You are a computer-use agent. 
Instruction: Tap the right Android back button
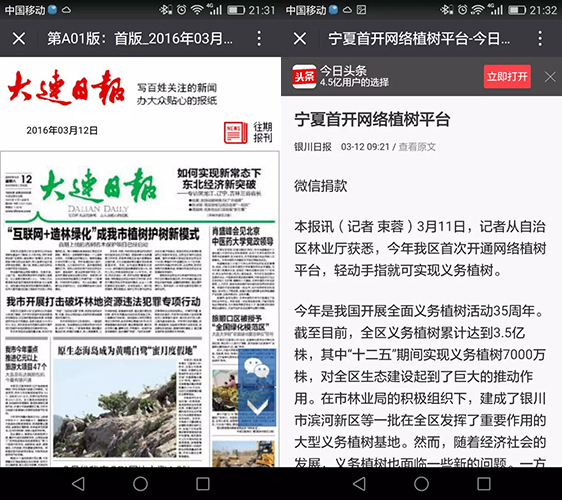(359, 484)
